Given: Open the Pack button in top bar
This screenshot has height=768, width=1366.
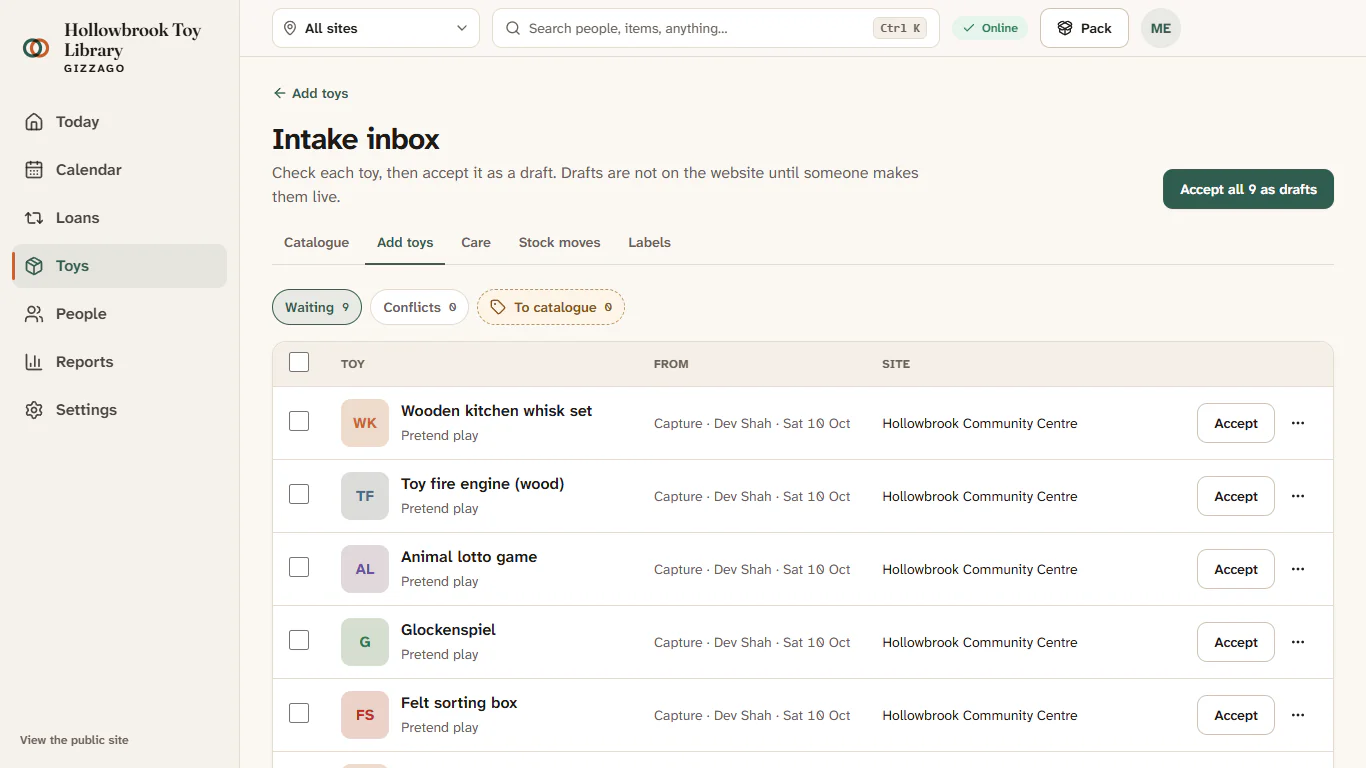Looking at the screenshot, I should click(x=1084, y=28).
